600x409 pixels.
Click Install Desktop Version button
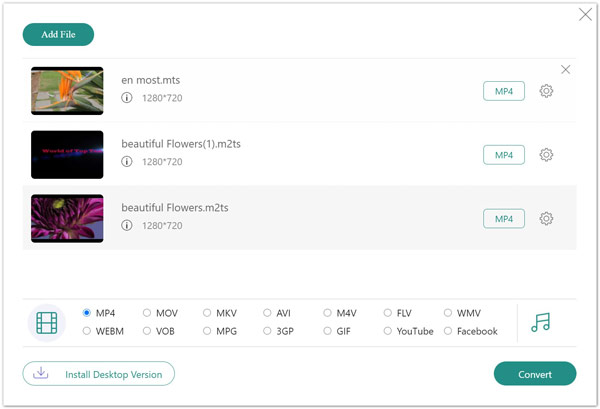[99, 374]
